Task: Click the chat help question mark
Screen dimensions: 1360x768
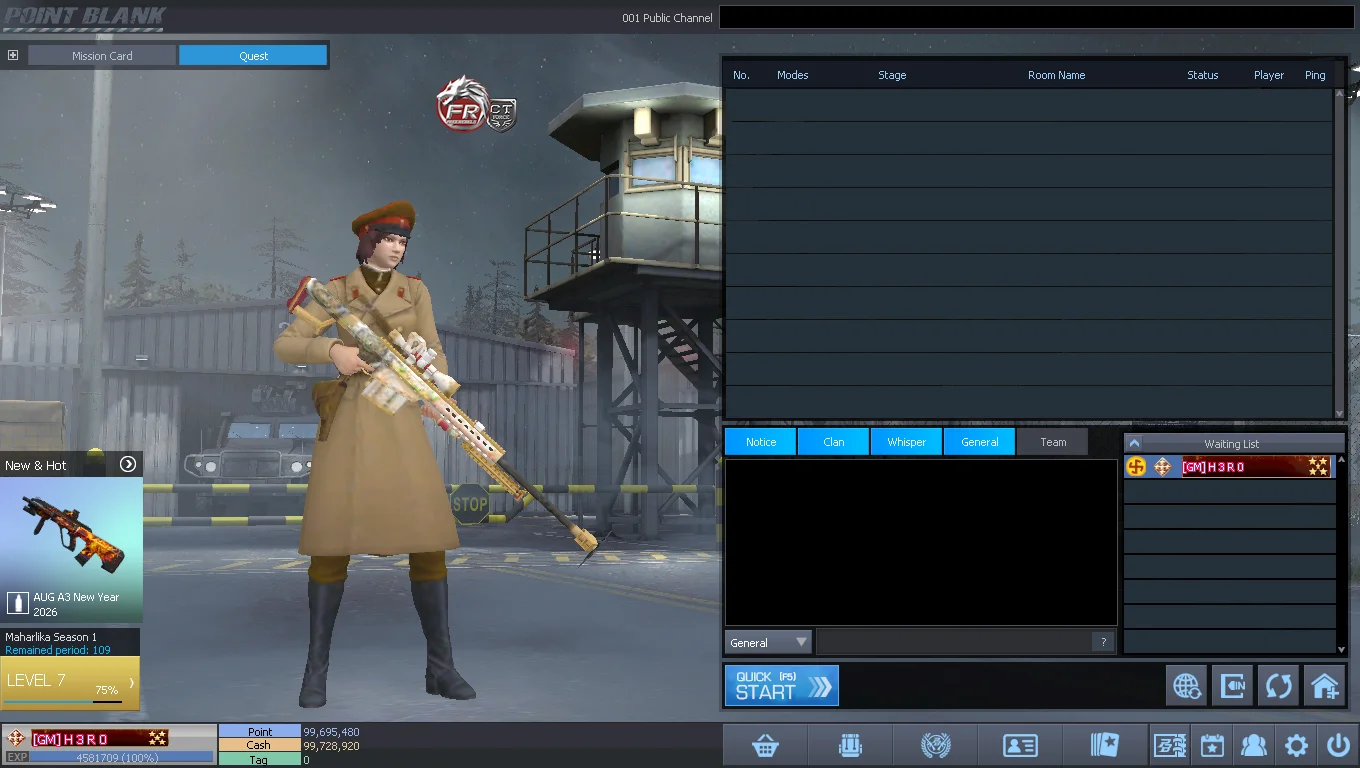Action: click(1103, 642)
